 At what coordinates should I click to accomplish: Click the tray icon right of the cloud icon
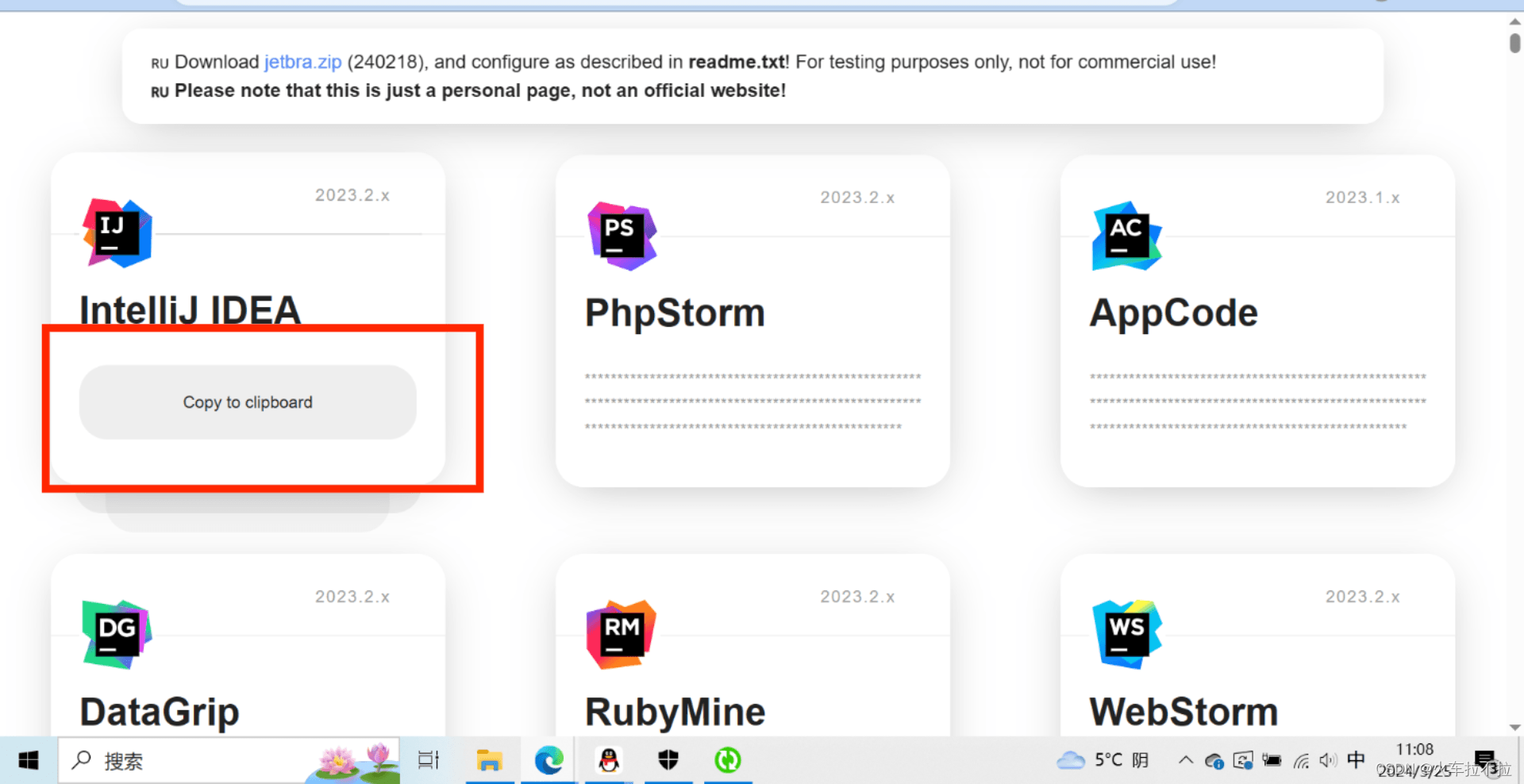pyautogui.click(x=1243, y=761)
